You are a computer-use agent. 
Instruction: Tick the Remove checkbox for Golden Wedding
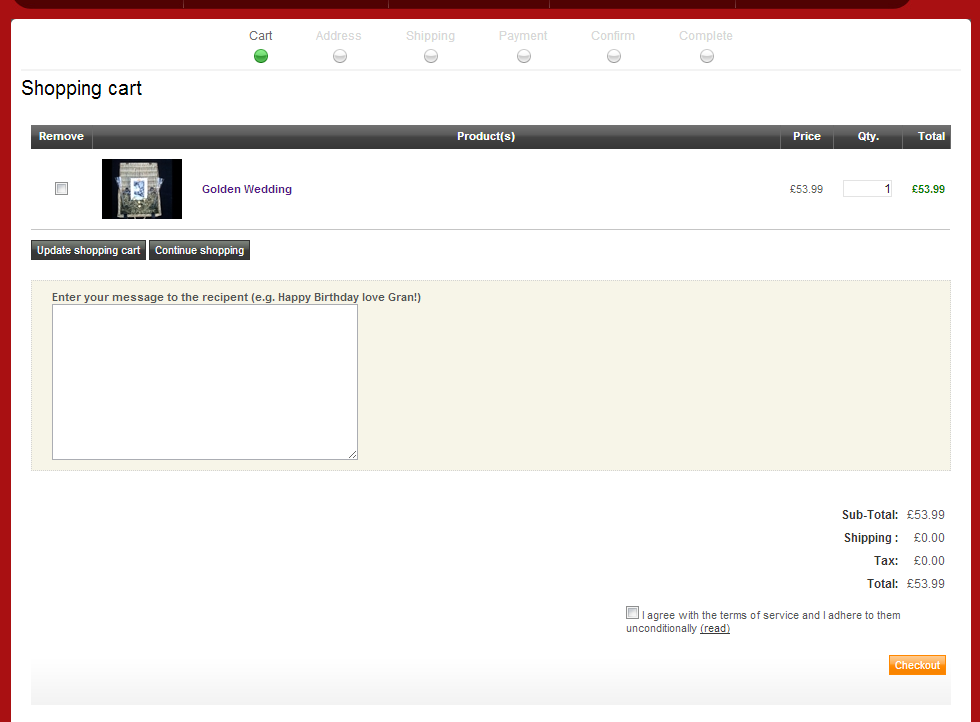[x=61, y=188]
